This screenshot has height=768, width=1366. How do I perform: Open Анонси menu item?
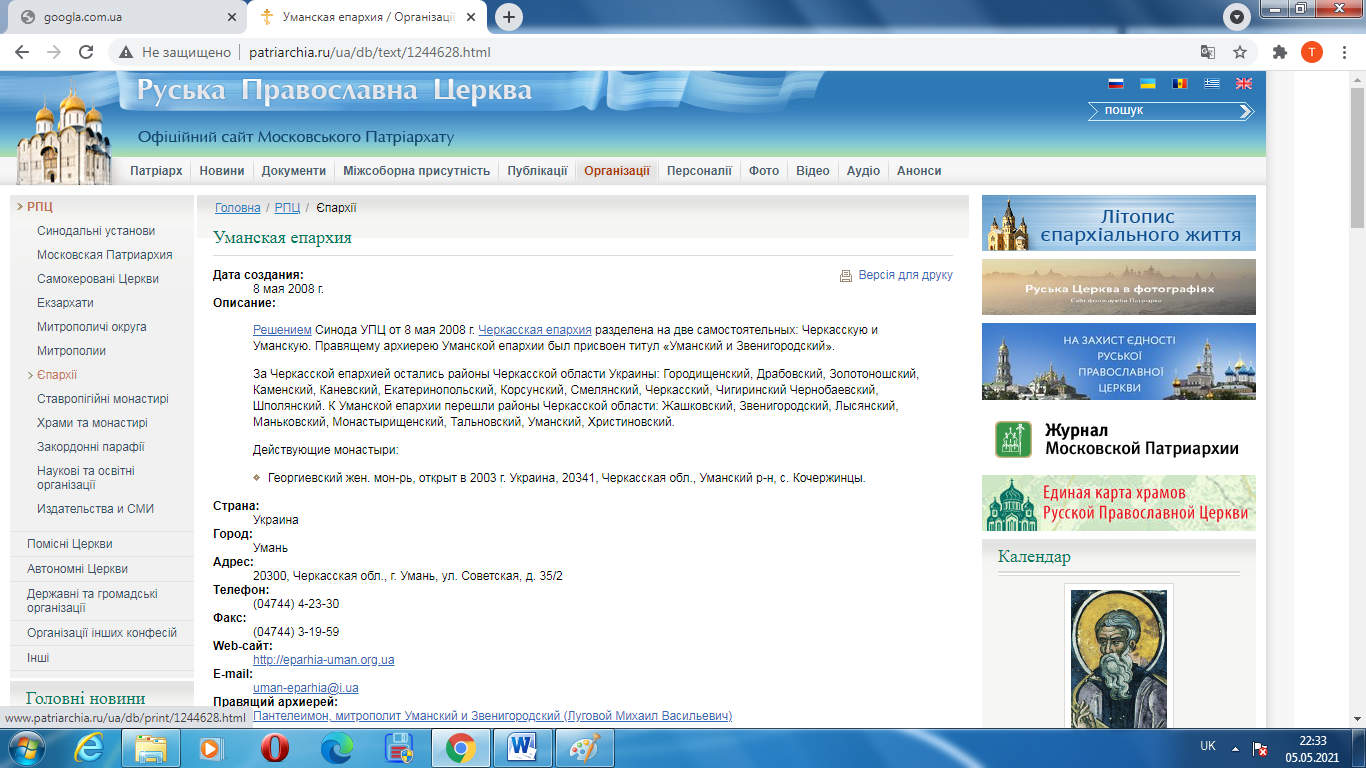click(919, 171)
